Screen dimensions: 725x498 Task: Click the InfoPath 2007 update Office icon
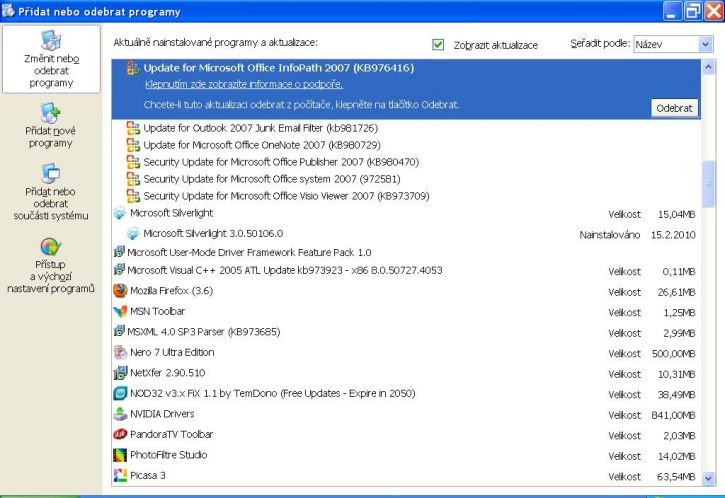click(133, 68)
